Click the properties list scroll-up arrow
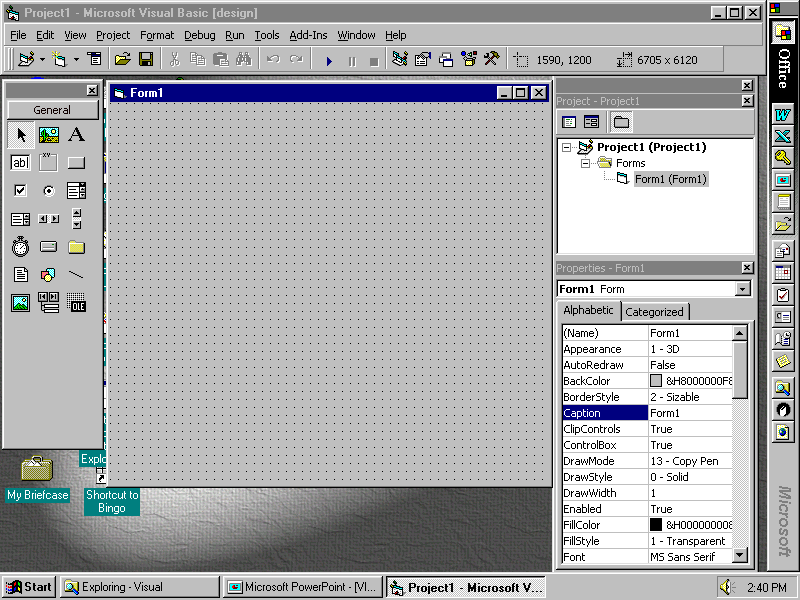The width and height of the screenshot is (800, 600). click(739, 334)
